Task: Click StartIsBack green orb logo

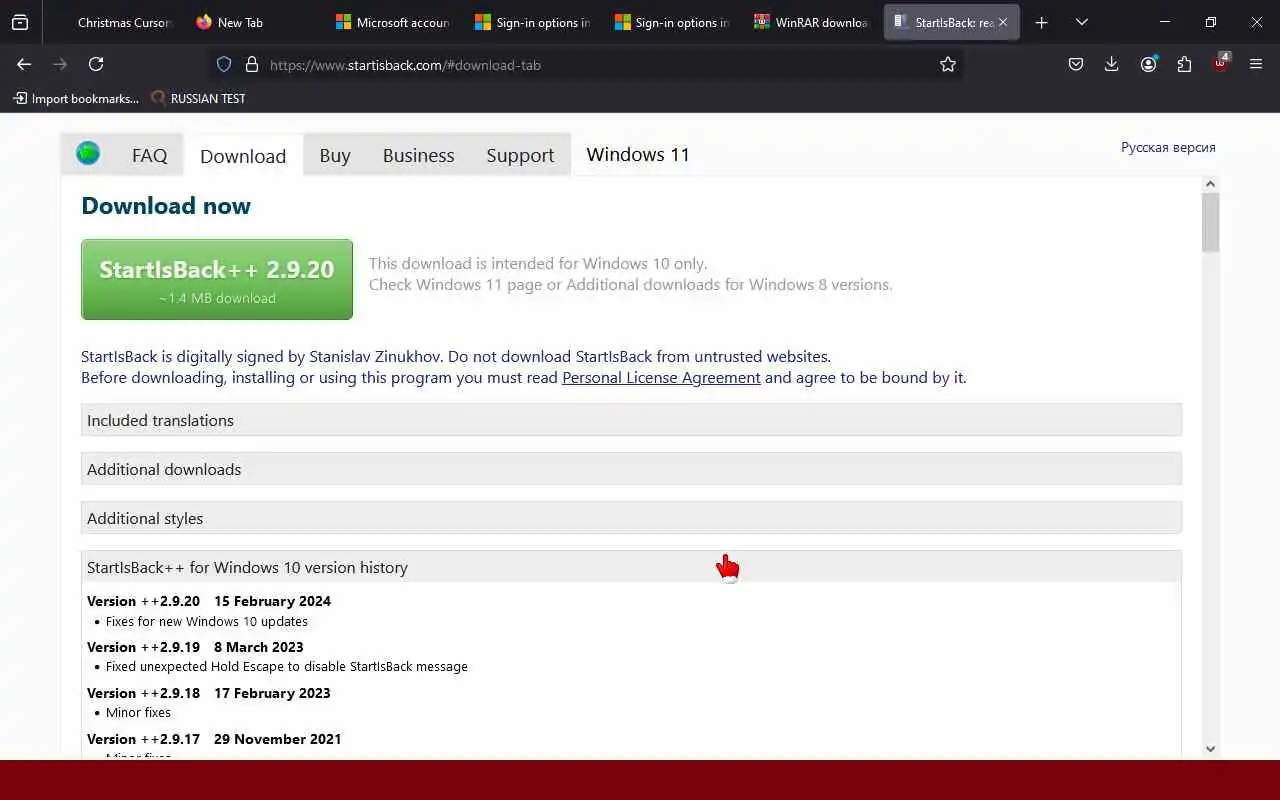Action: [x=88, y=153]
